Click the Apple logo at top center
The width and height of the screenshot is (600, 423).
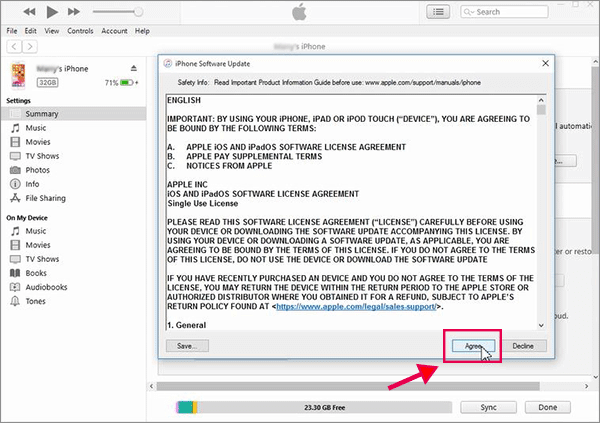299,12
